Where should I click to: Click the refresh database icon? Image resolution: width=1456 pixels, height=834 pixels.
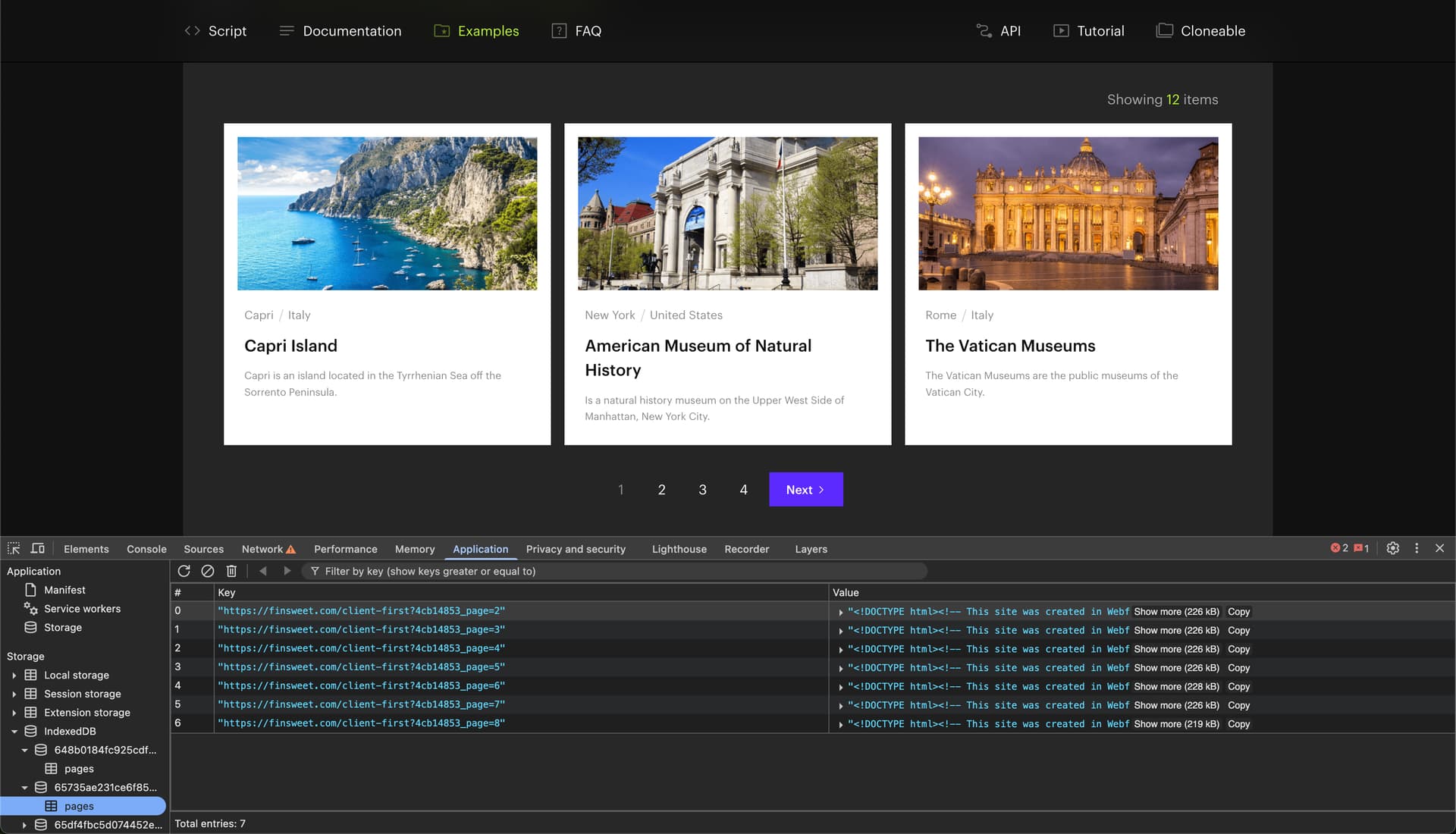point(184,571)
